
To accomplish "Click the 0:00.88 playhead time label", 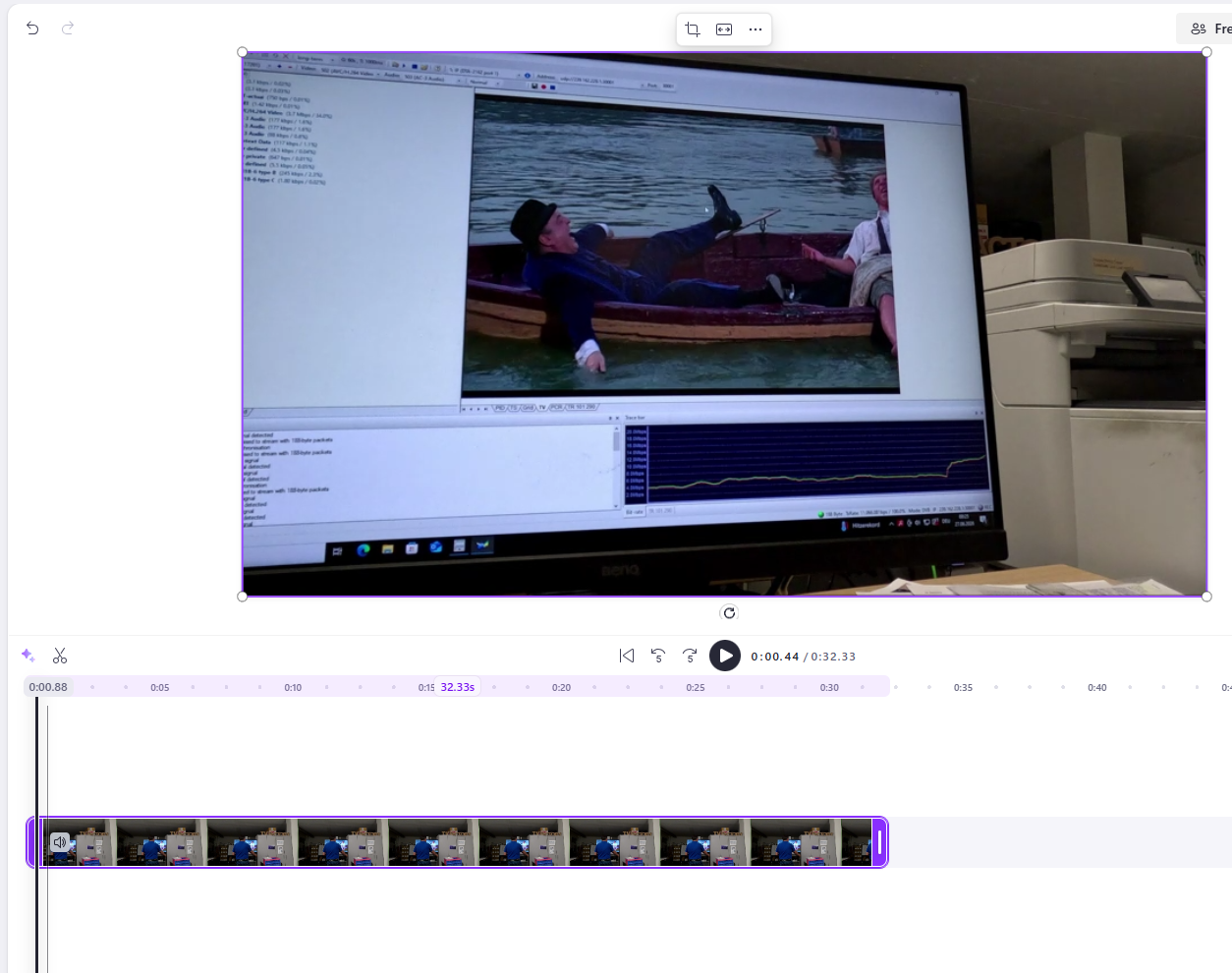I will click(48, 687).
